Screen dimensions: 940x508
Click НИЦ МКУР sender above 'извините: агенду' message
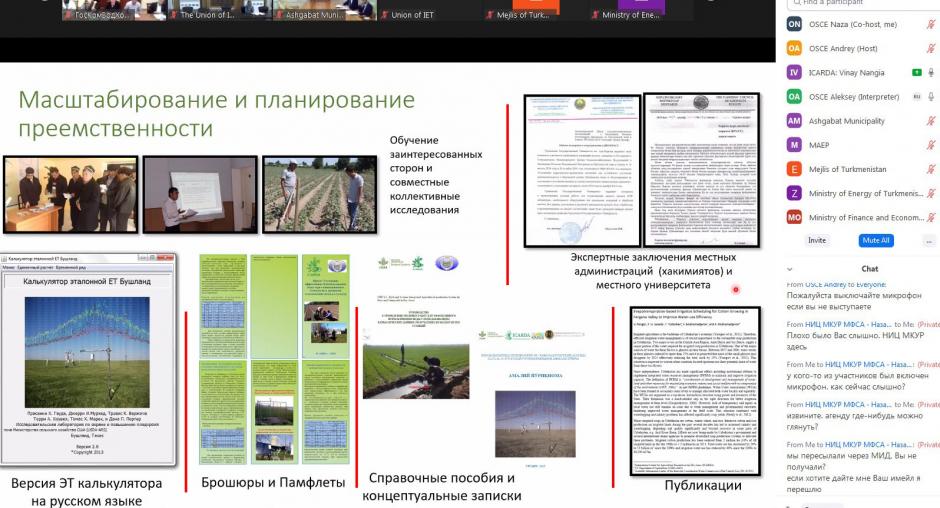(x=848, y=404)
